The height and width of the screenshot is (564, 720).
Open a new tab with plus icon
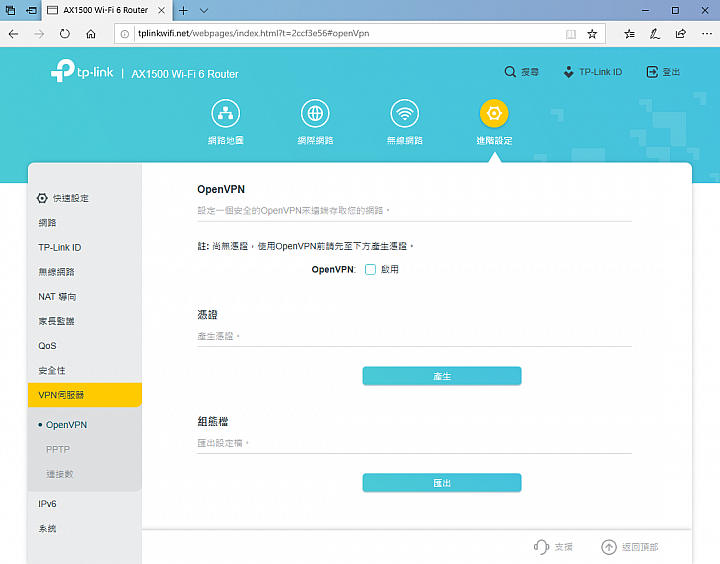tap(183, 11)
